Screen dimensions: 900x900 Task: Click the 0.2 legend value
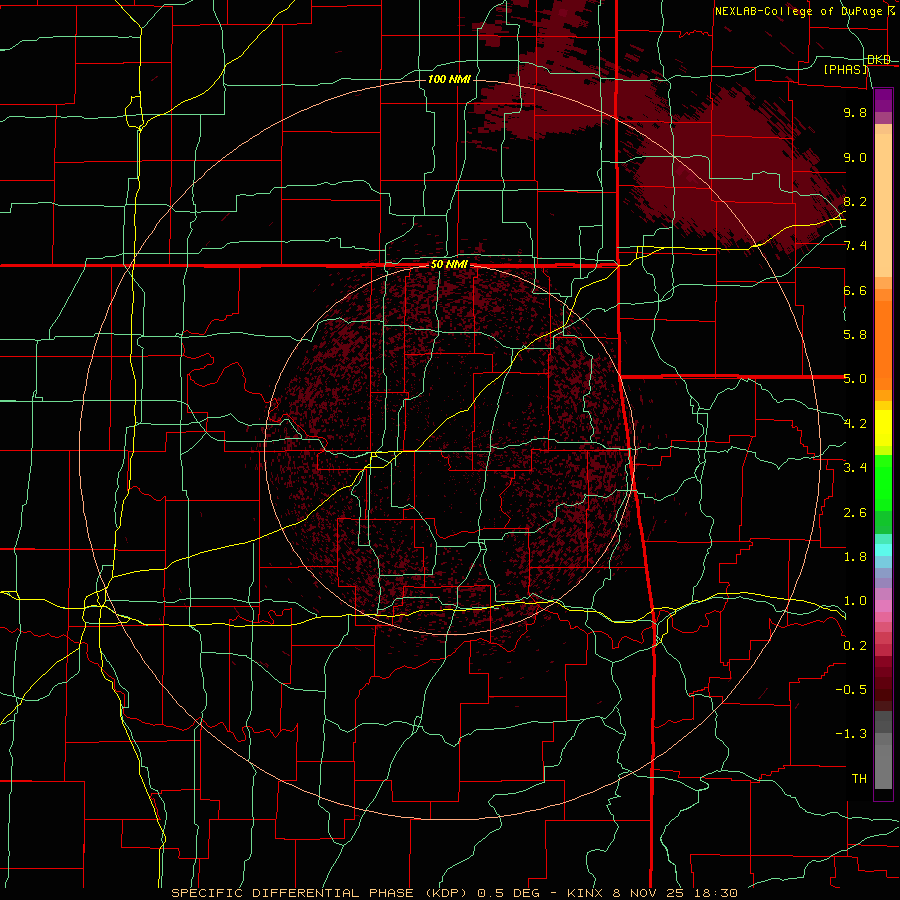(855, 646)
